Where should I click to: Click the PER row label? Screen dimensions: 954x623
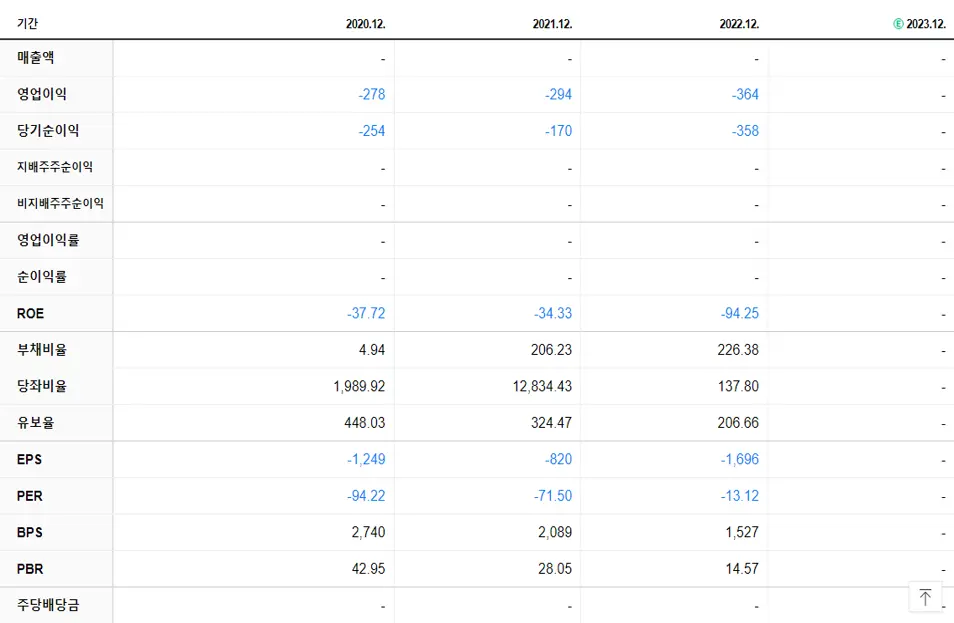pyautogui.click(x=30, y=496)
